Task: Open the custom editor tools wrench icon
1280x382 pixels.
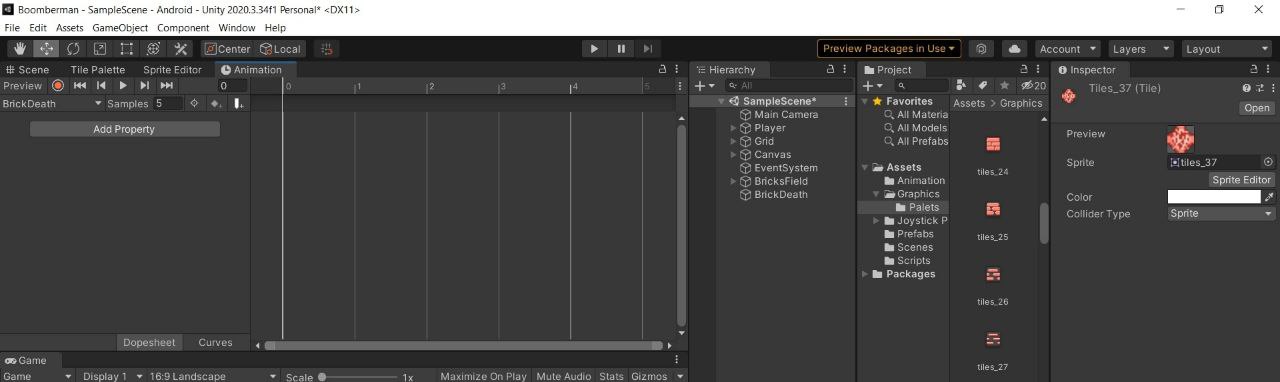Action: [x=181, y=49]
